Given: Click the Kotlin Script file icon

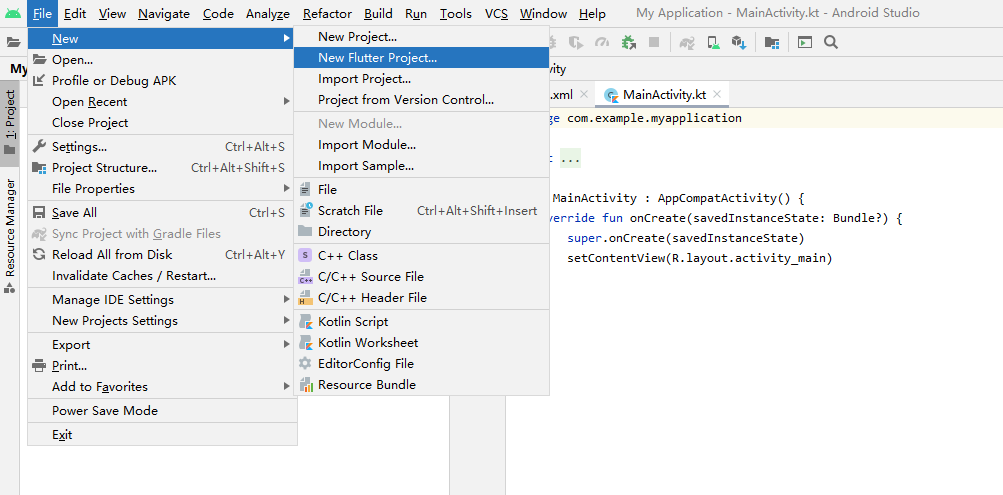Looking at the screenshot, I should click(306, 322).
